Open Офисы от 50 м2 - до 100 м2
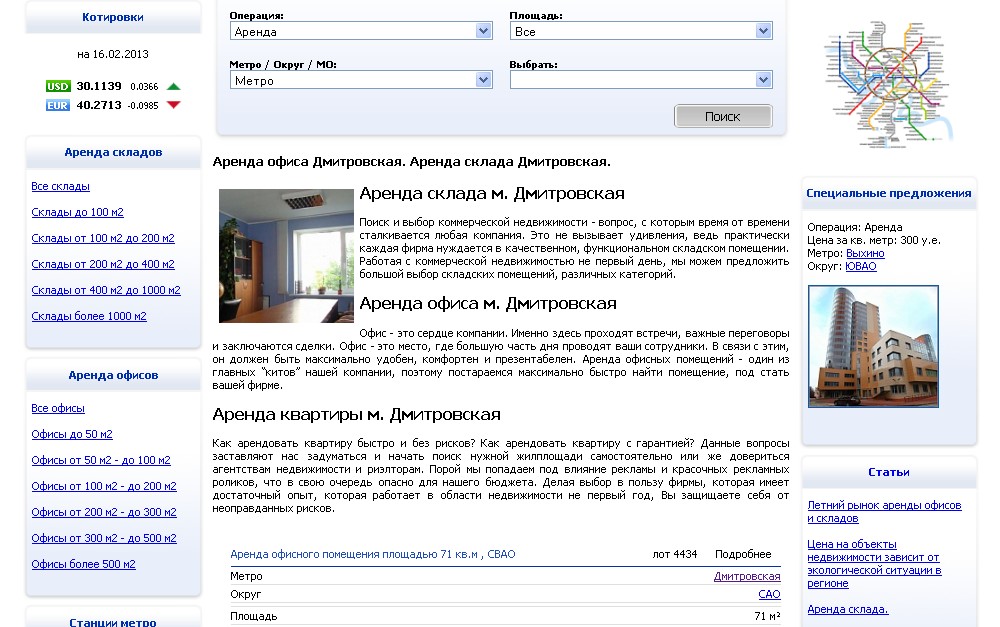The image size is (1000, 627). coord(101,461)
